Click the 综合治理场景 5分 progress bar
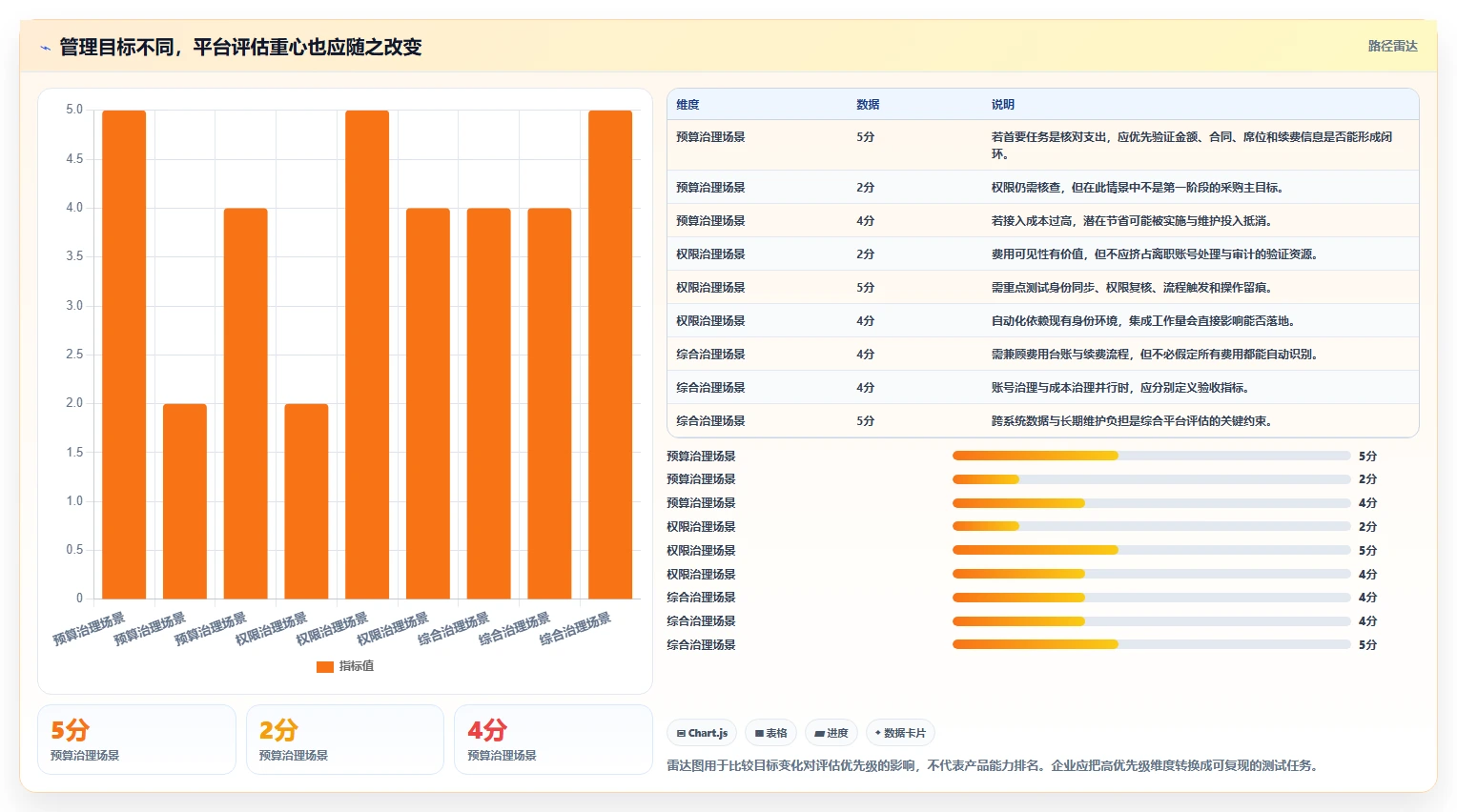The image size is (1457, 812). 1152,644
